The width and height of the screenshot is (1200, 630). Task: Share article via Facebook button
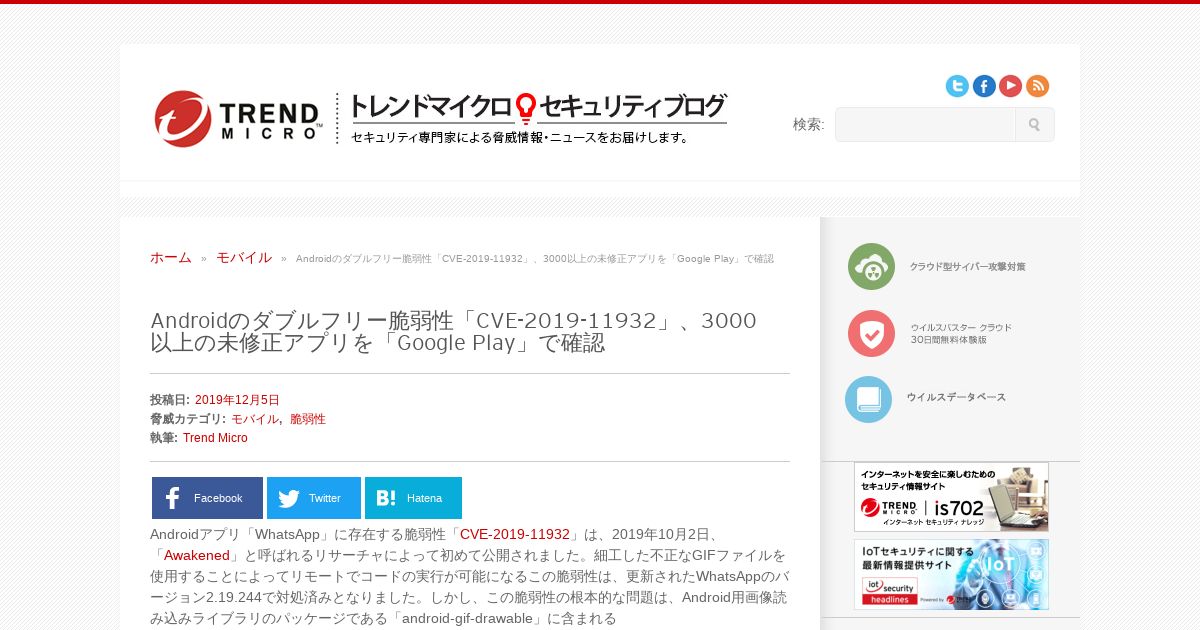point(207,498)
